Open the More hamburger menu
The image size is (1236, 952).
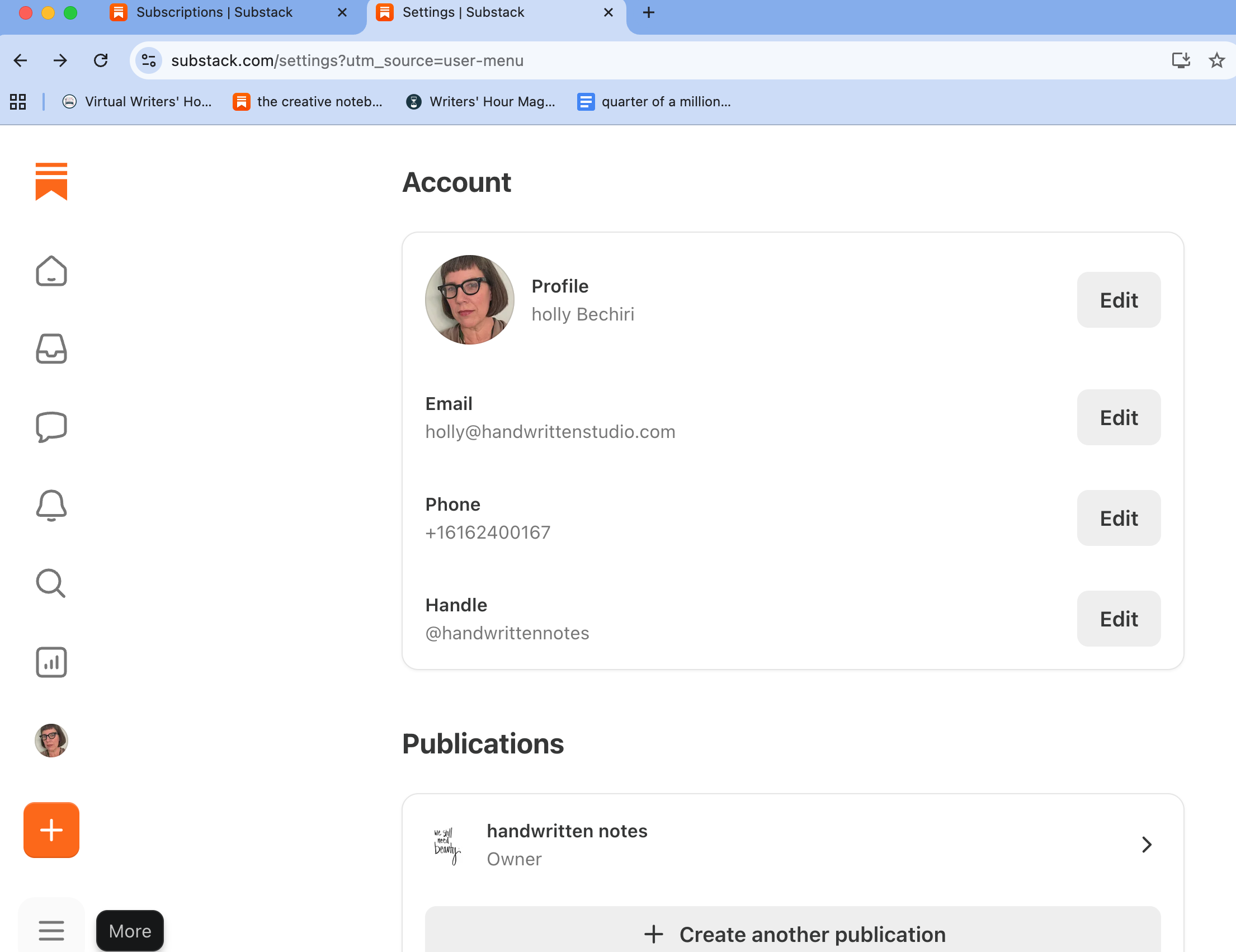(x=51, y=930)
